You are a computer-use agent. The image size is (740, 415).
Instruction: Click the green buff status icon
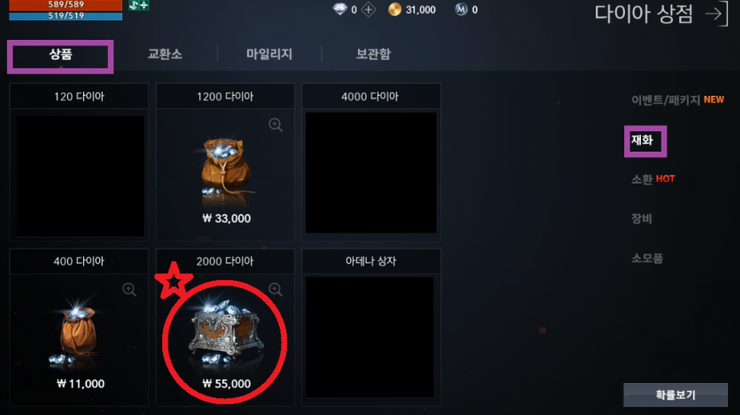pyautogui.click(x=139, y=5)
